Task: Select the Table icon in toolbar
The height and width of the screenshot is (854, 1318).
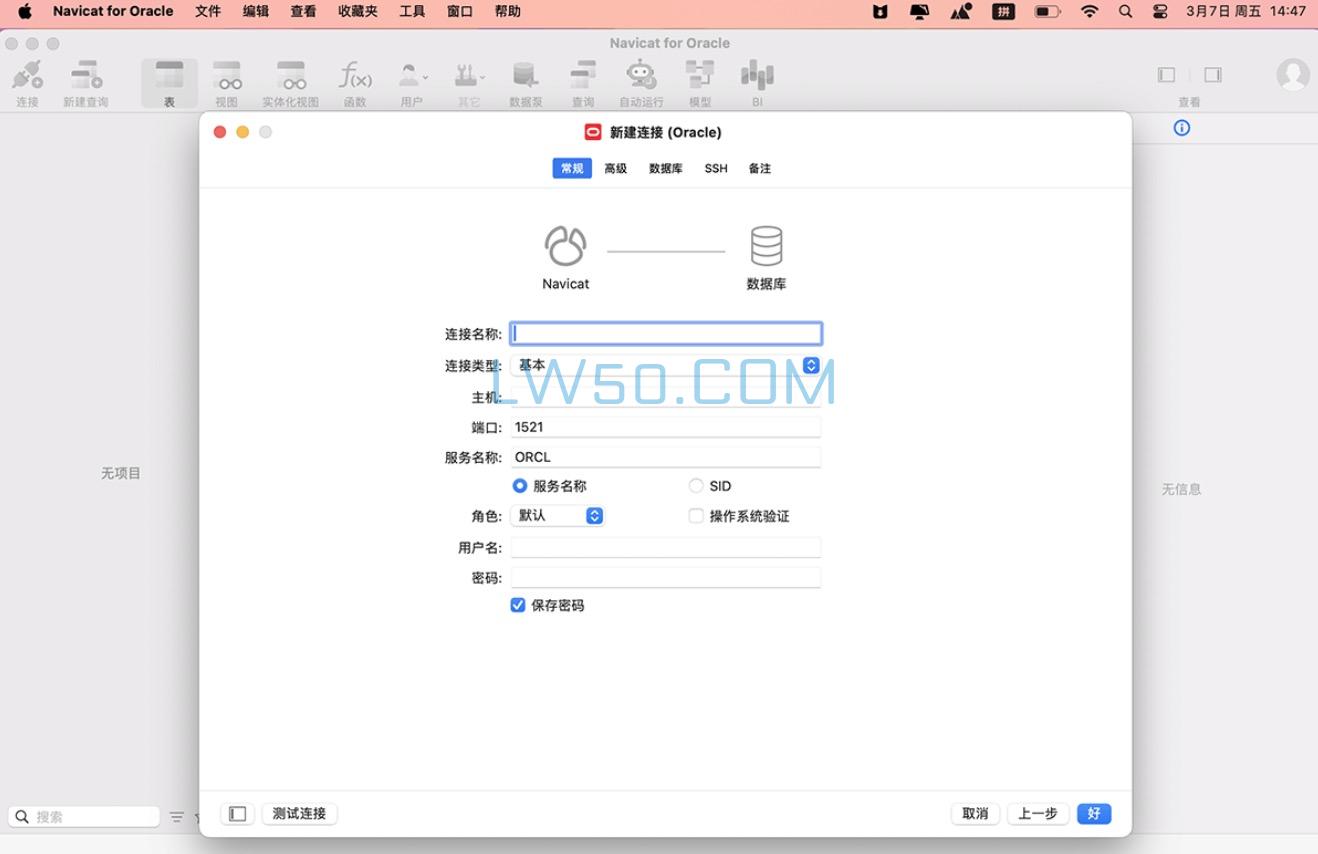Action: pos(169,76)
